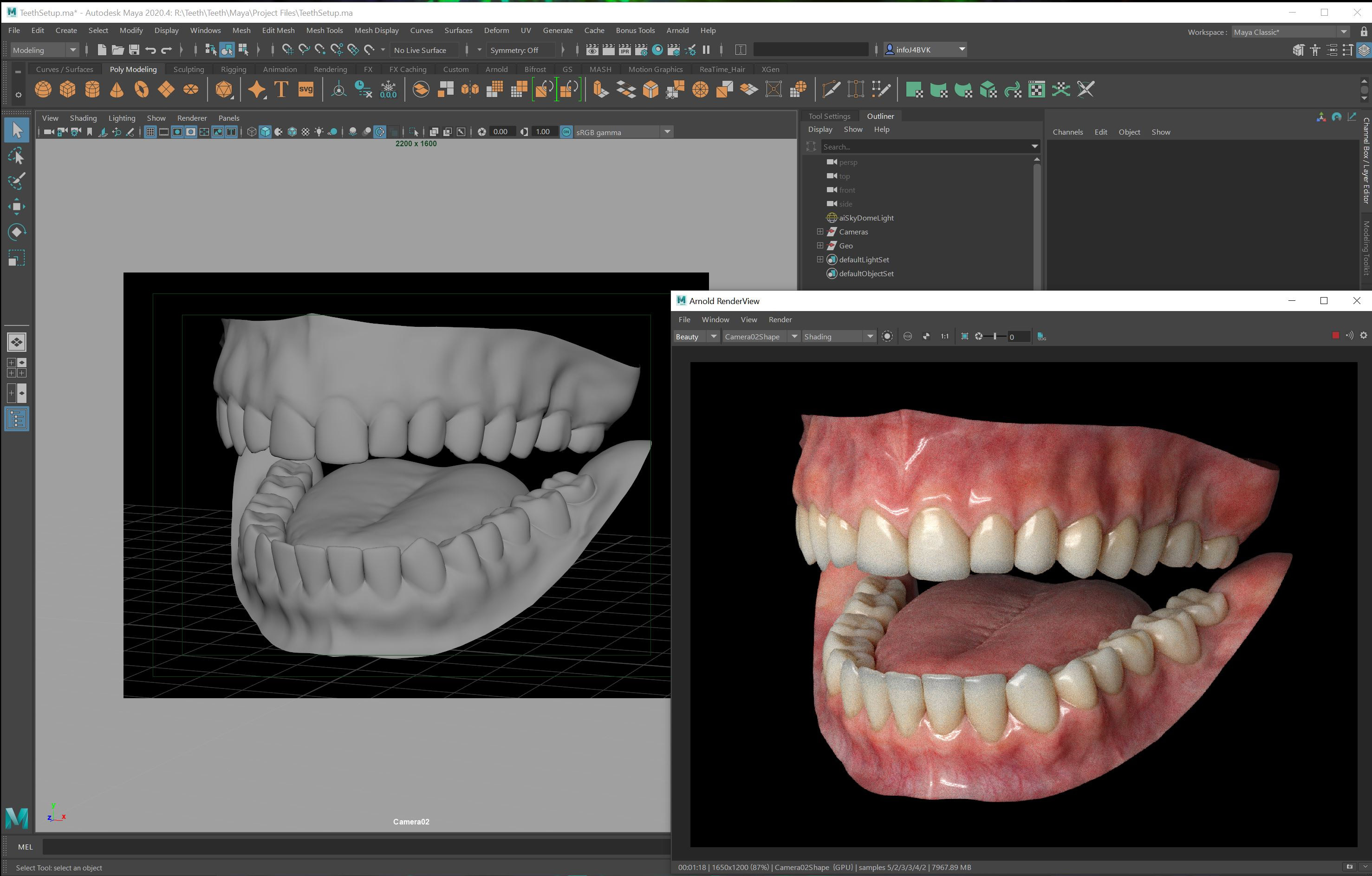This screenshot has height=876, width=1372.
Task: Select the Type tool from the shelf
Action: (280, 90)
